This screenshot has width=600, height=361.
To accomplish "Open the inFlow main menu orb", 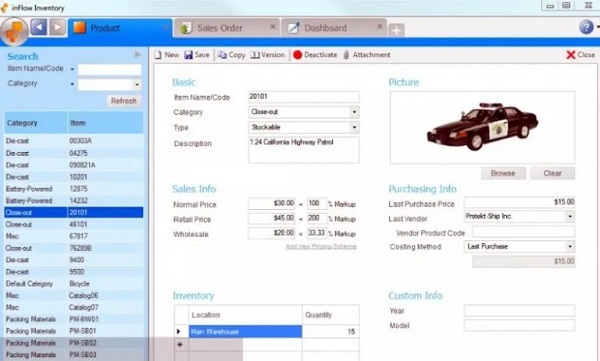I will click(x=14, y=31).
